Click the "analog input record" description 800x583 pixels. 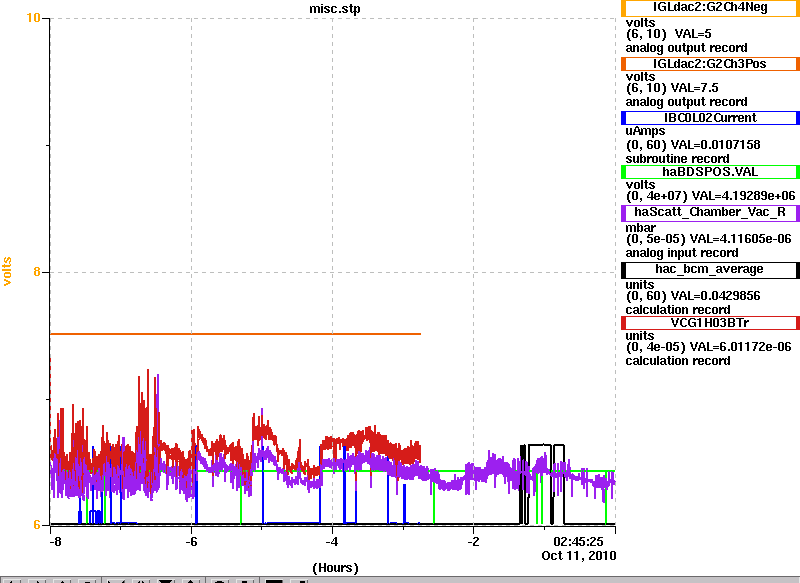click(682, 253)
